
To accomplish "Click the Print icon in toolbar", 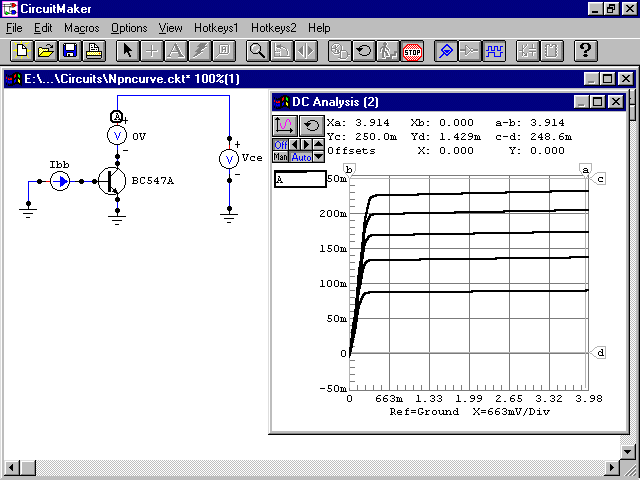I will point(93,50).
